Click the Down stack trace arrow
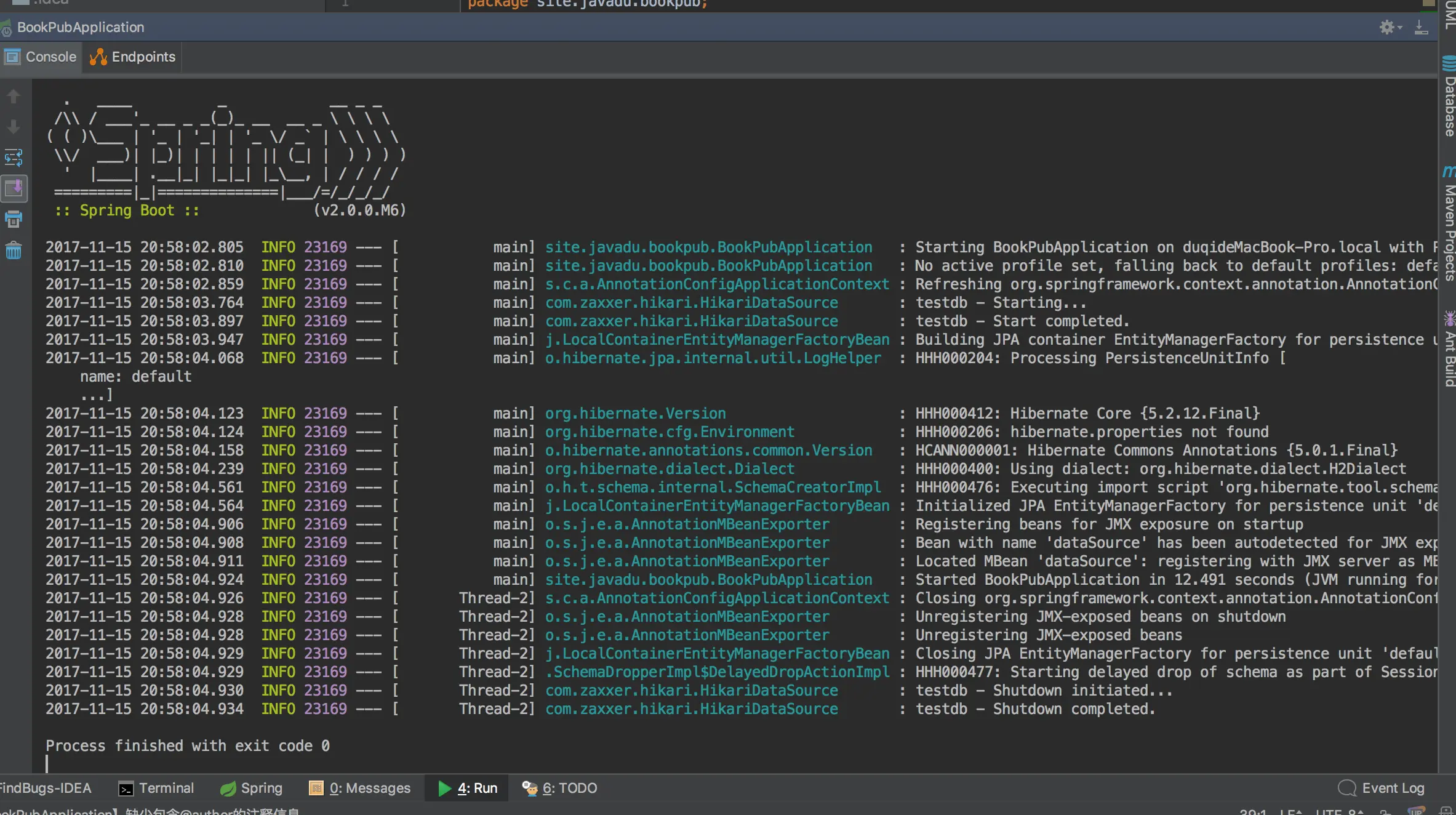Image resolution: width=1456 pixels, height=815 pixels. (14, 127)
